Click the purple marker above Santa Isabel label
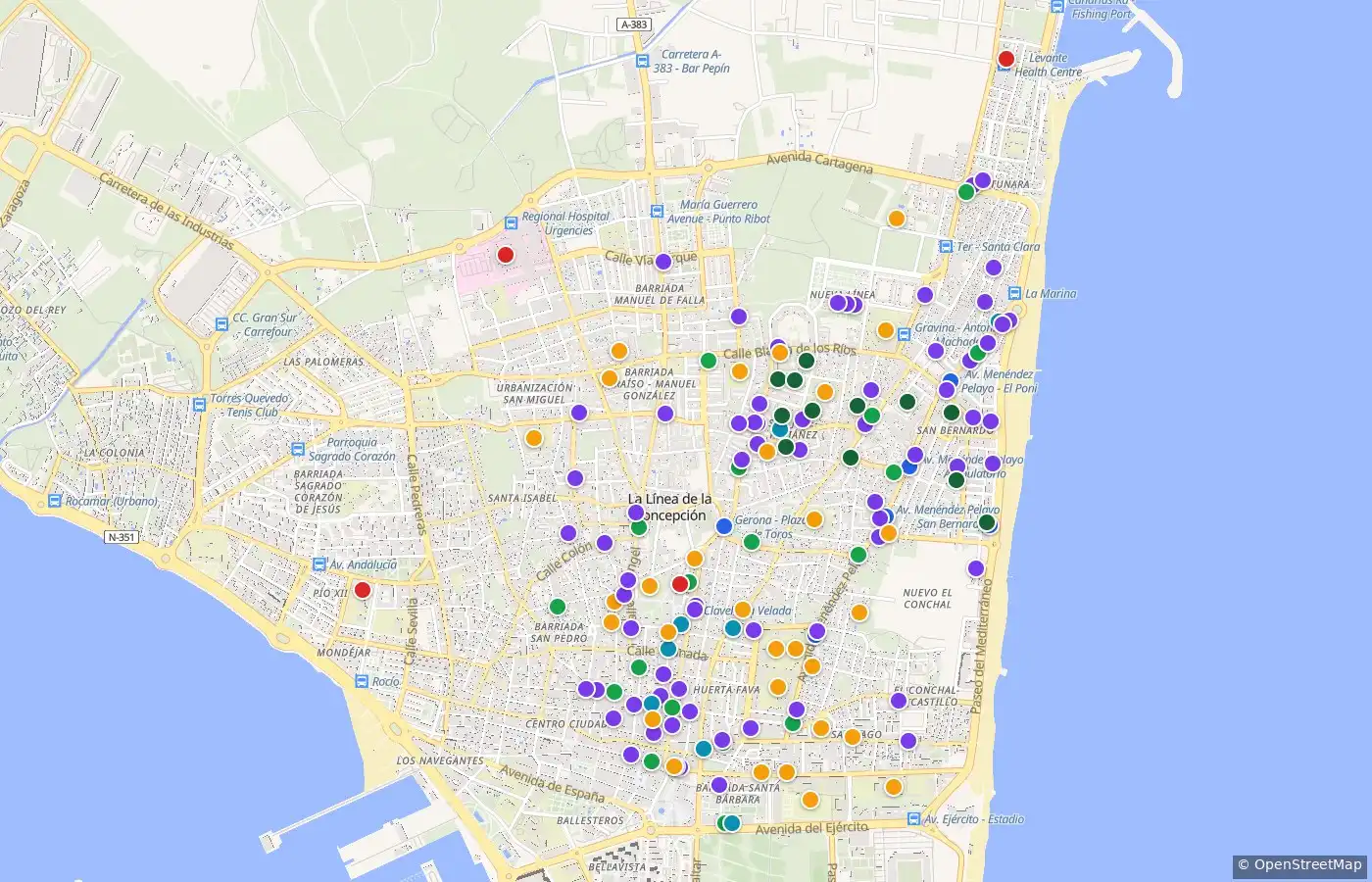 575,478
